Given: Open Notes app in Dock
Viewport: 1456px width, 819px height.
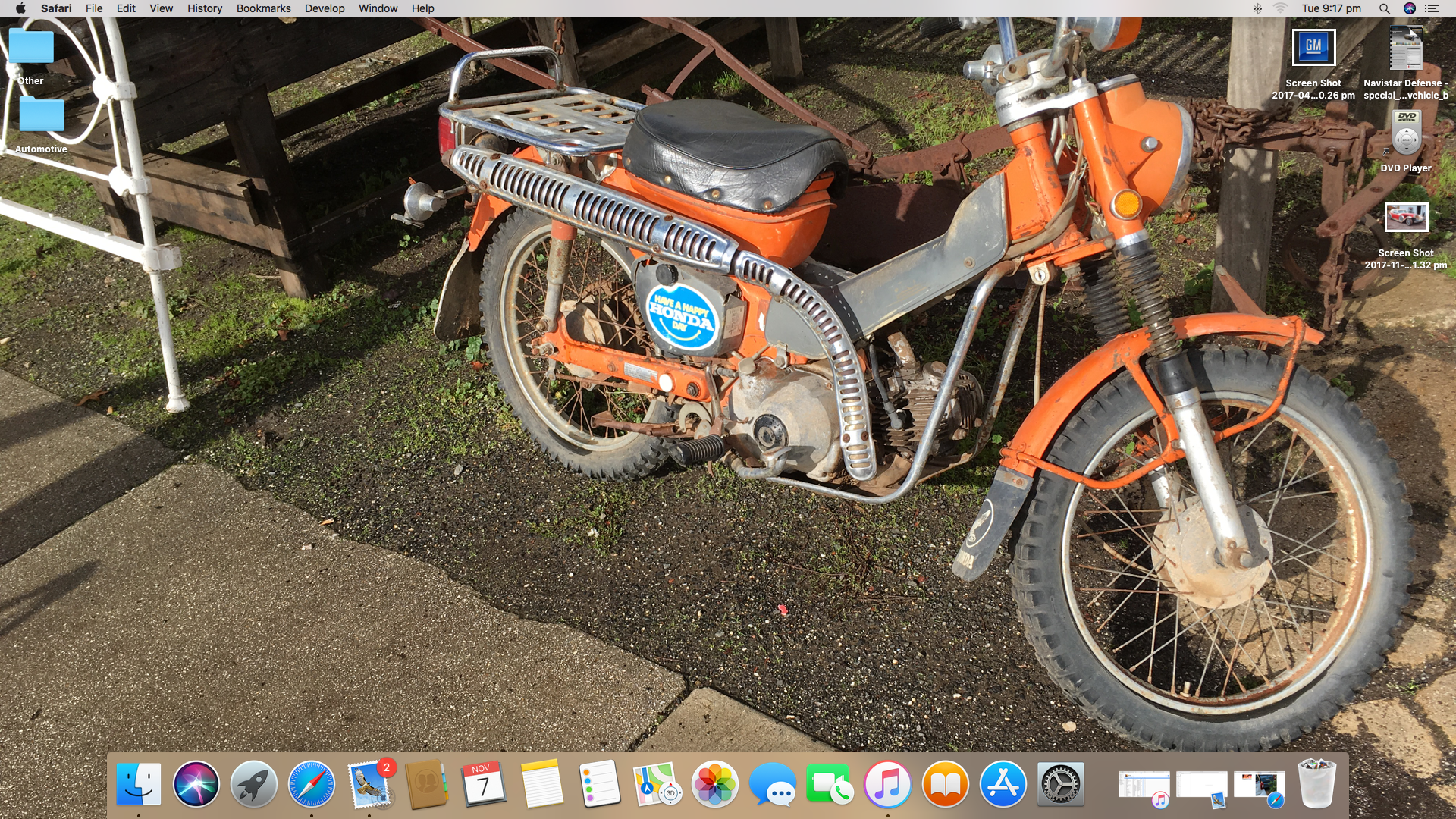Looking at the screenshot, I should [542, 784].
